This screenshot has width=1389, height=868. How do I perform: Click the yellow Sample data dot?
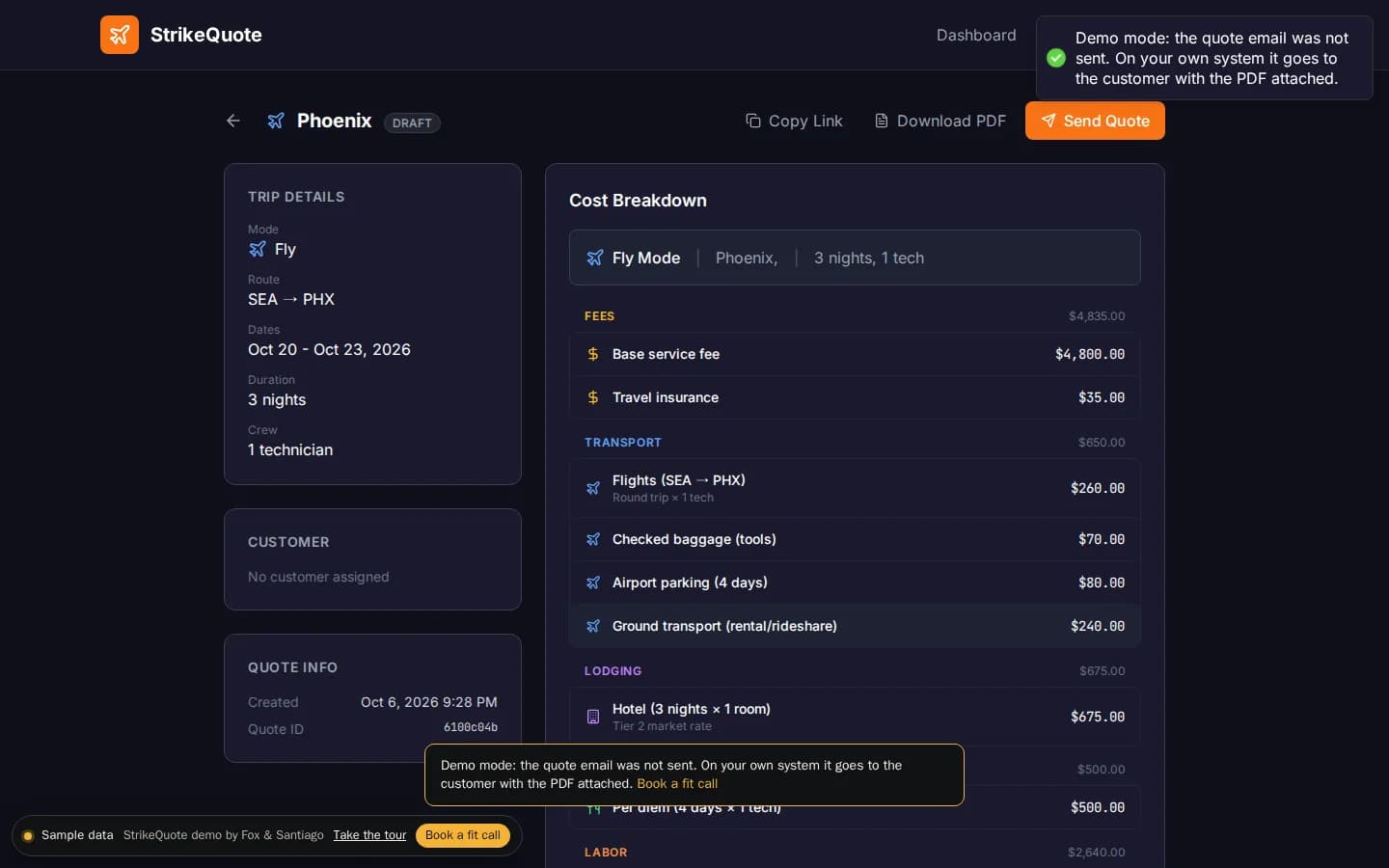28,835
